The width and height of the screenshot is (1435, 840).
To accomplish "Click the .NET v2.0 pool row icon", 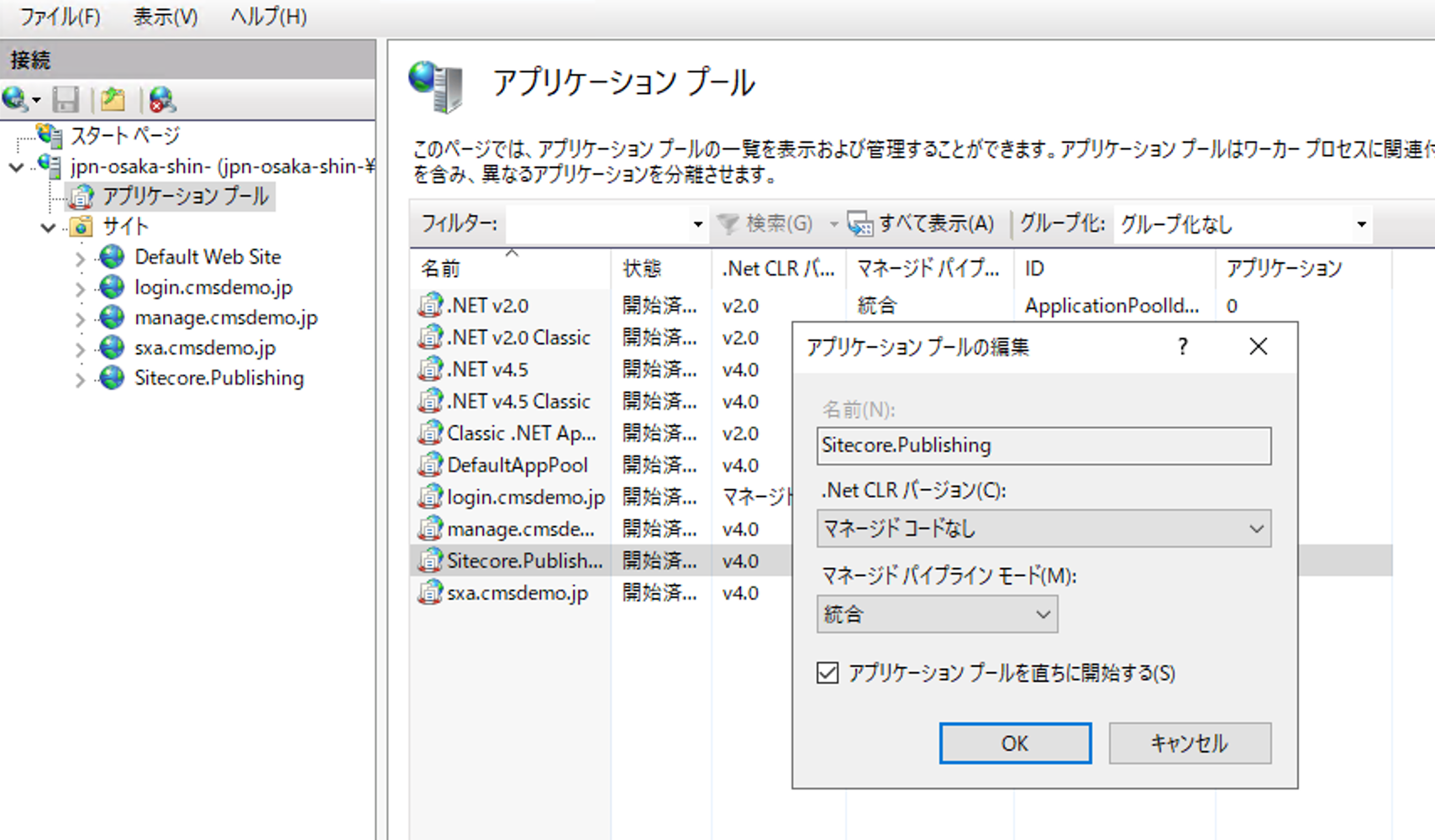I will point(430,305).
